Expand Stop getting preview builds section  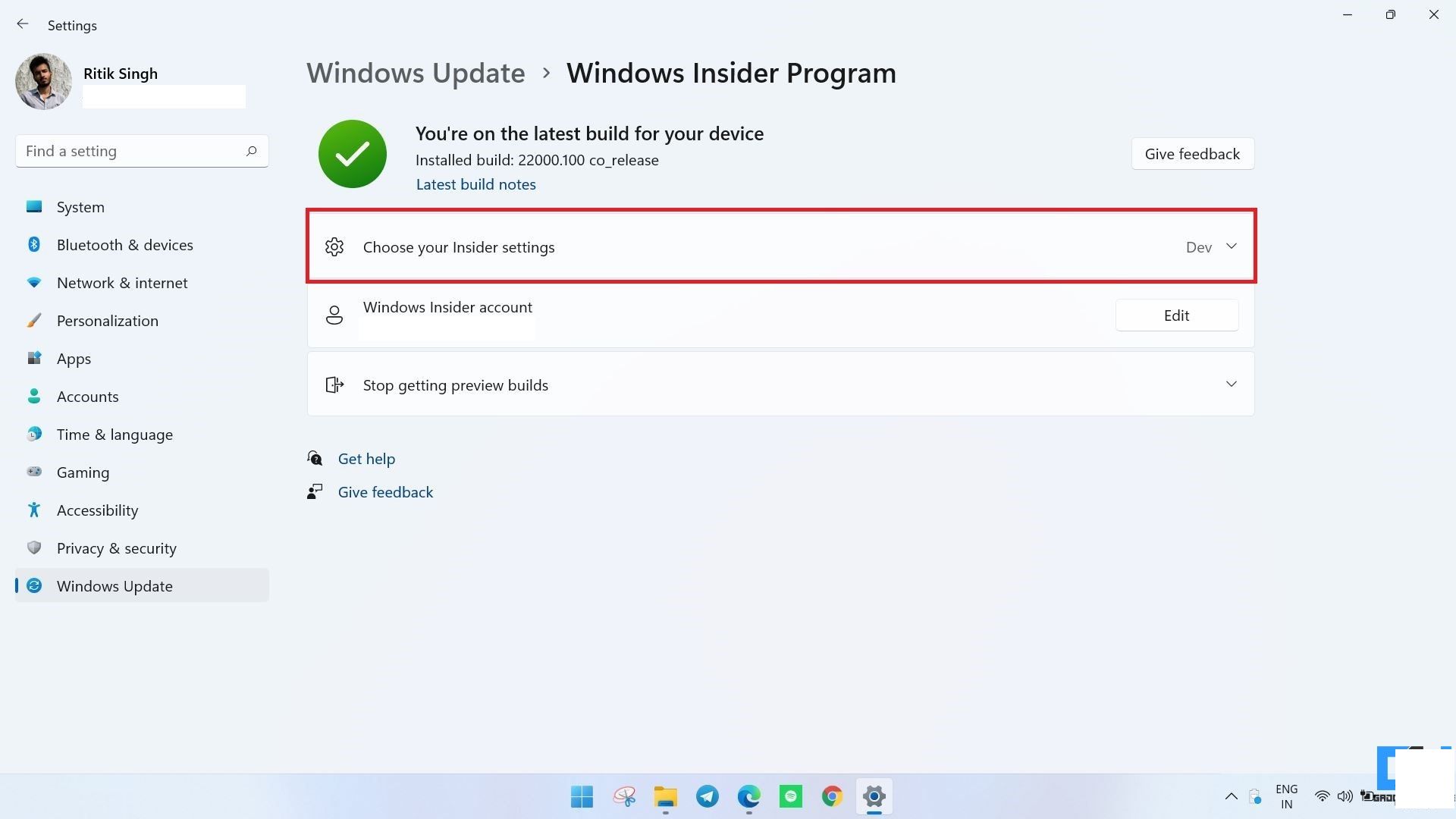tap(1231, 384)
